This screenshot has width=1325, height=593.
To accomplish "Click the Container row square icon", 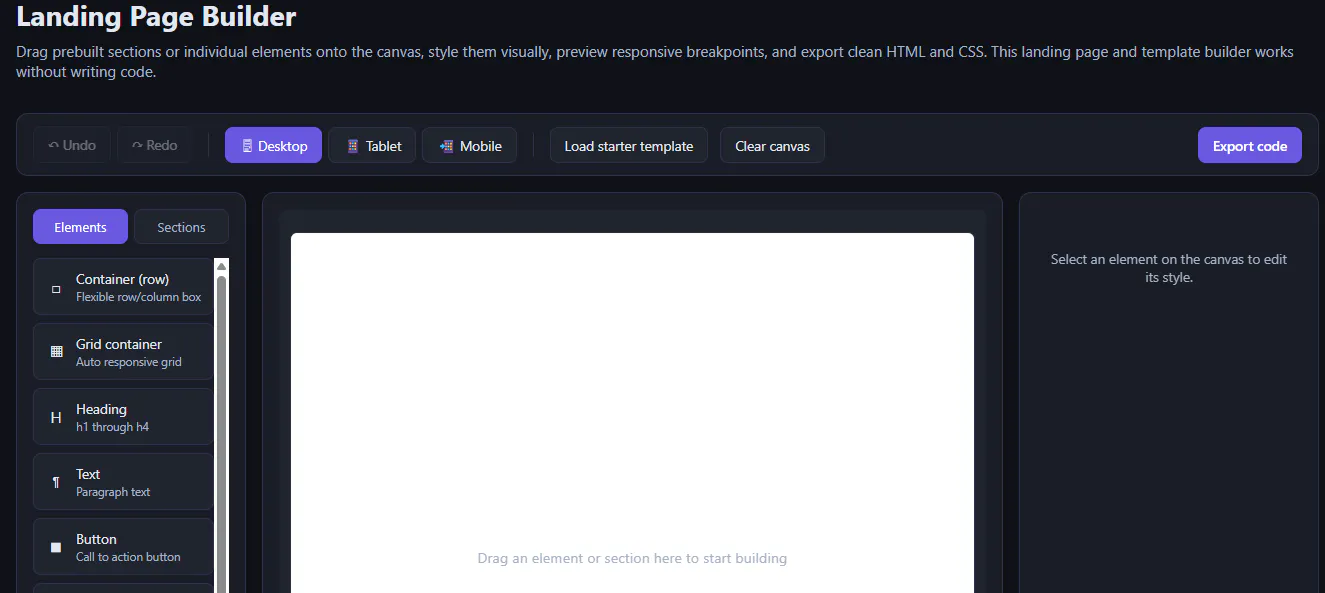I will [x=56, y=288].
